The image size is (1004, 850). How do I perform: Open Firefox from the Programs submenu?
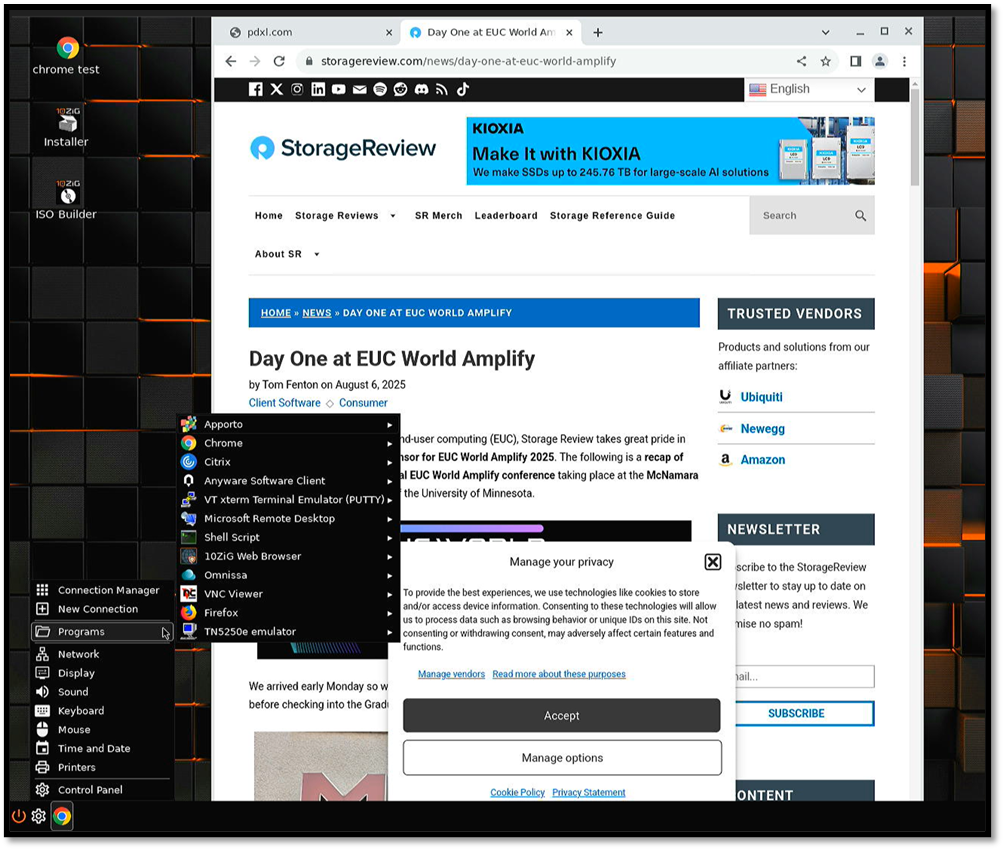[221, 612]
